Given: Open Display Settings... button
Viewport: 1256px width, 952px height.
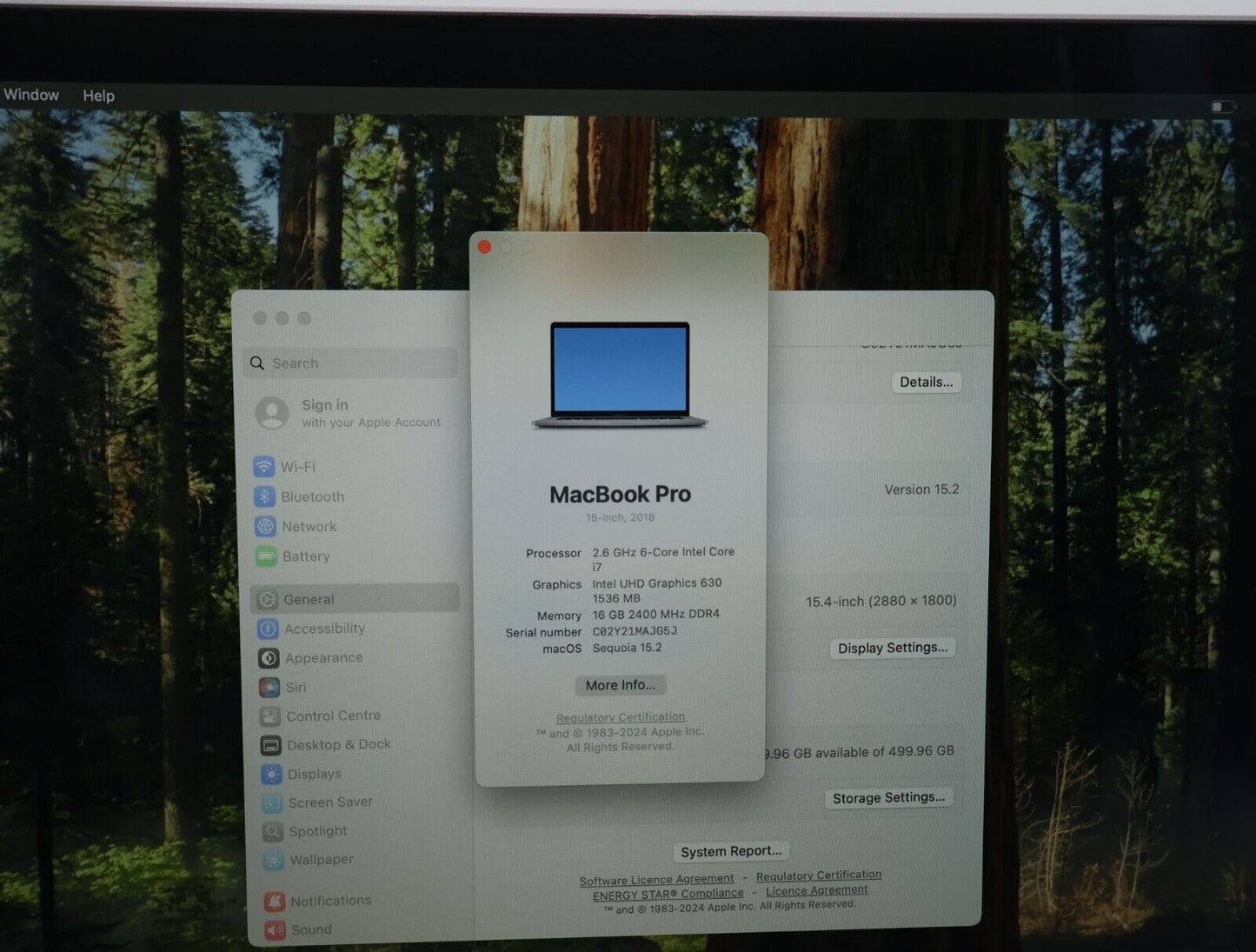Looking at the screenshot, I should pyautogui.click(x=893, y=648).
